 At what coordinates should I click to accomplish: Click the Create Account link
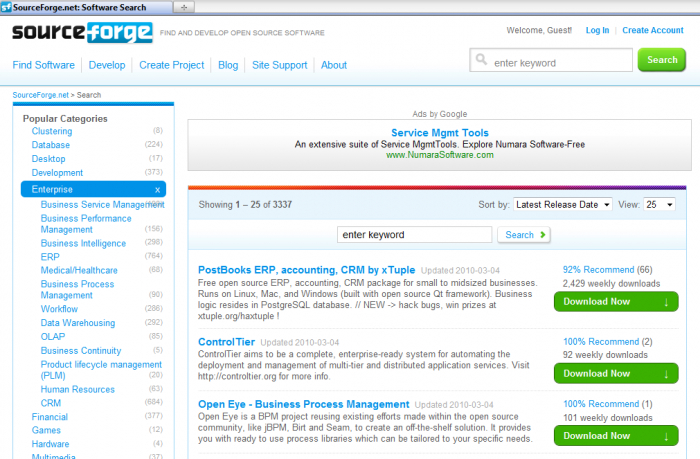point(653,30)
